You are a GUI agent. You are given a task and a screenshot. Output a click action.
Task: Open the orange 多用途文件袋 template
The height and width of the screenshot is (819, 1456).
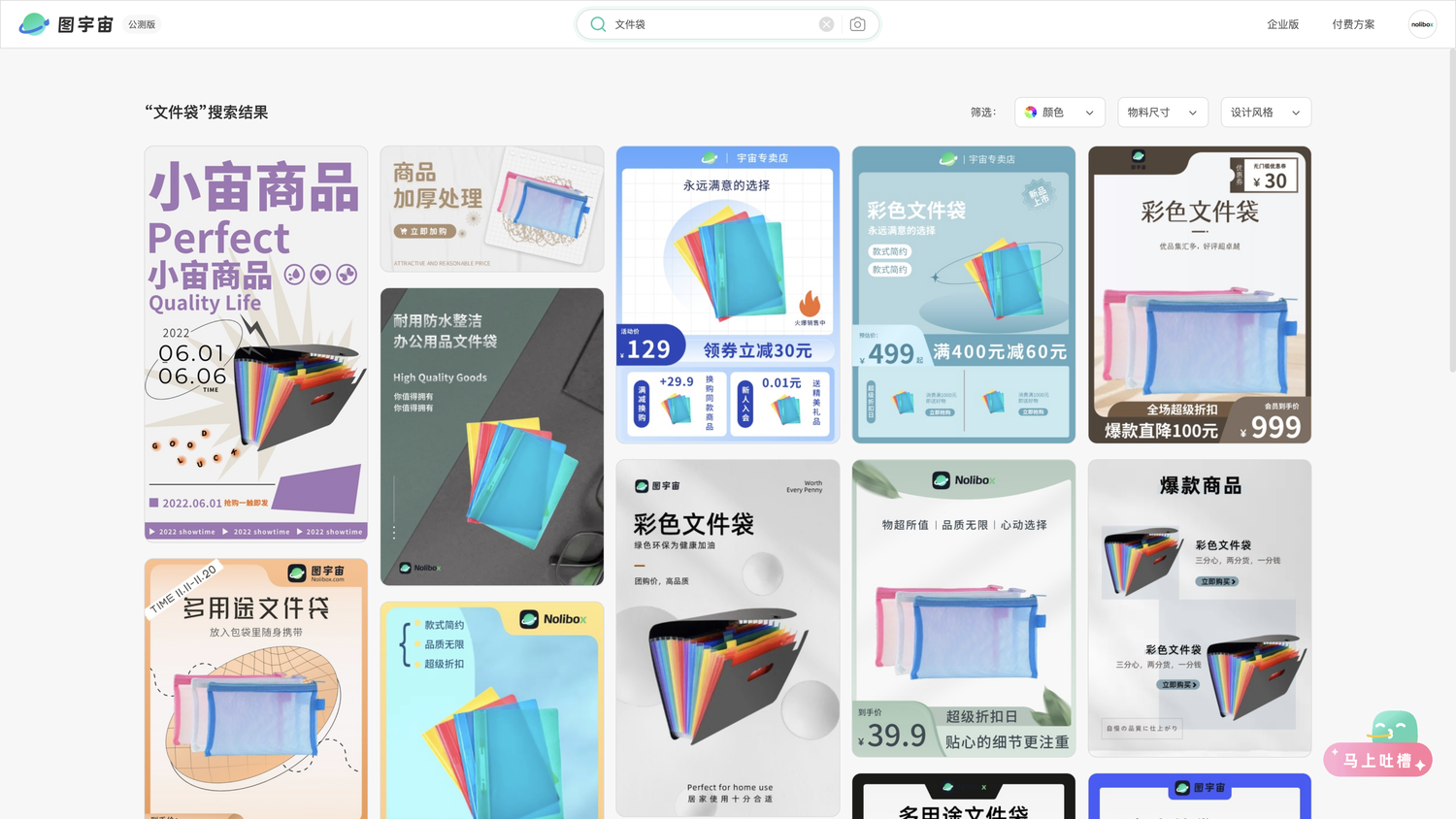coord(256,689)
